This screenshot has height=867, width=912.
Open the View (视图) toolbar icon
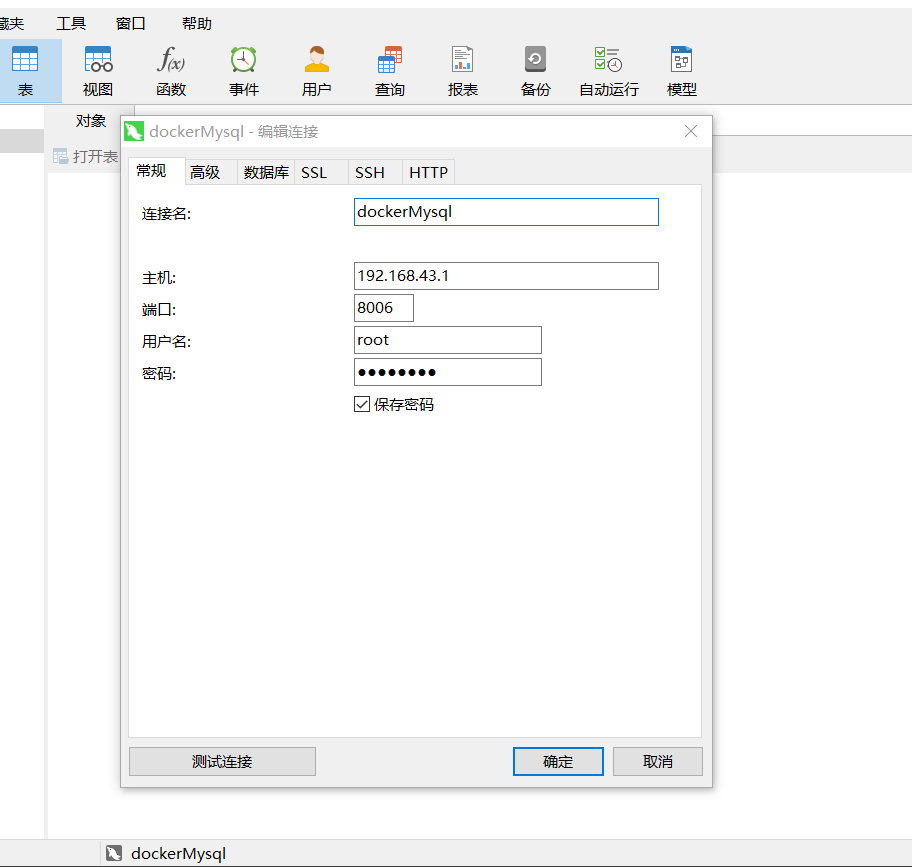point(98,62)
